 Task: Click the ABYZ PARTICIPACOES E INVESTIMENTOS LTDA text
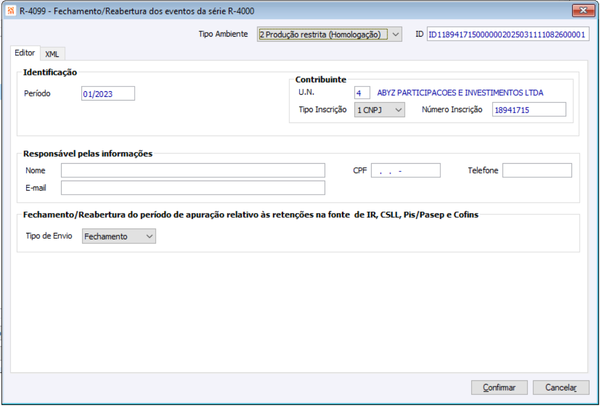[x=460, y=93]
